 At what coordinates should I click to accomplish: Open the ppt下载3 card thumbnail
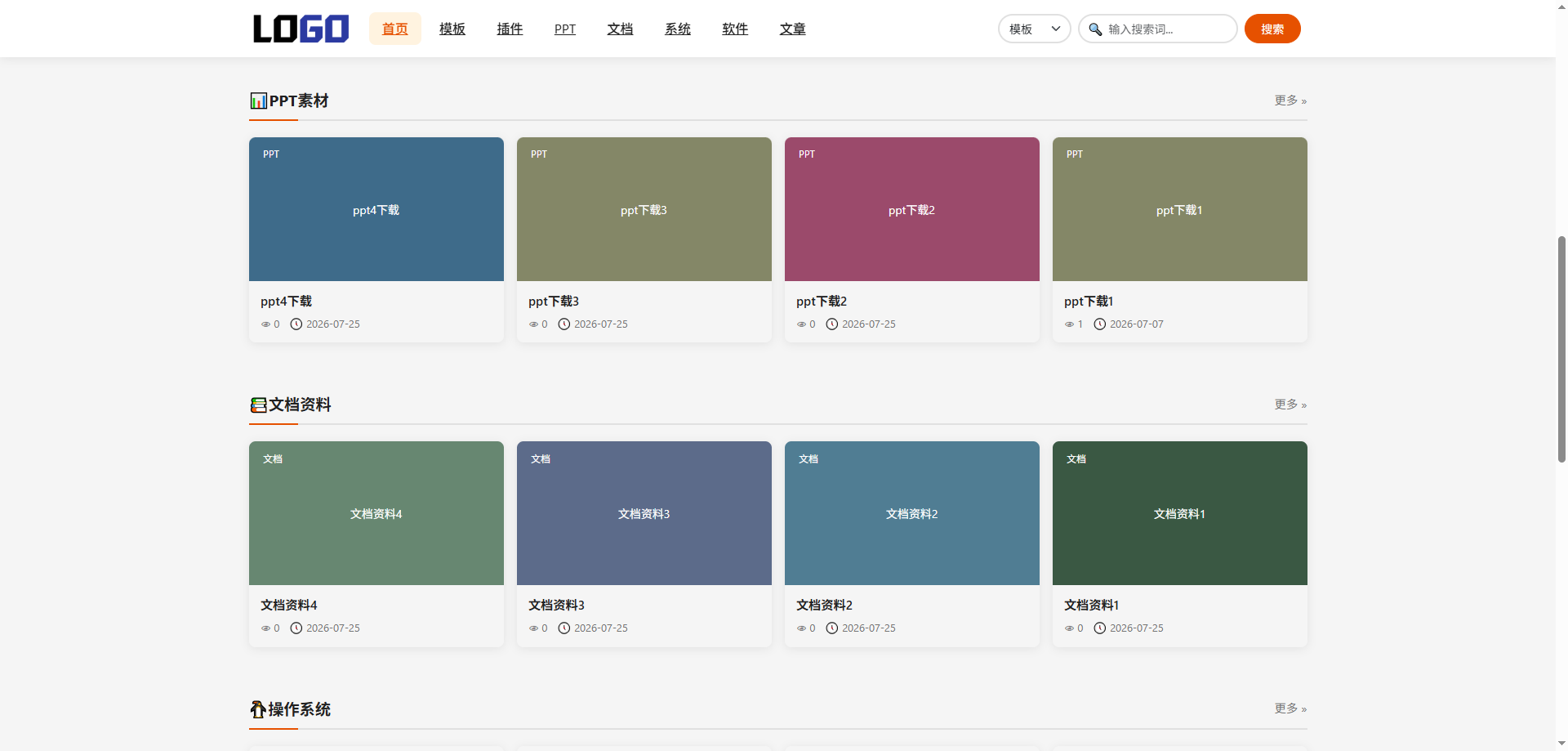(644, 209)
